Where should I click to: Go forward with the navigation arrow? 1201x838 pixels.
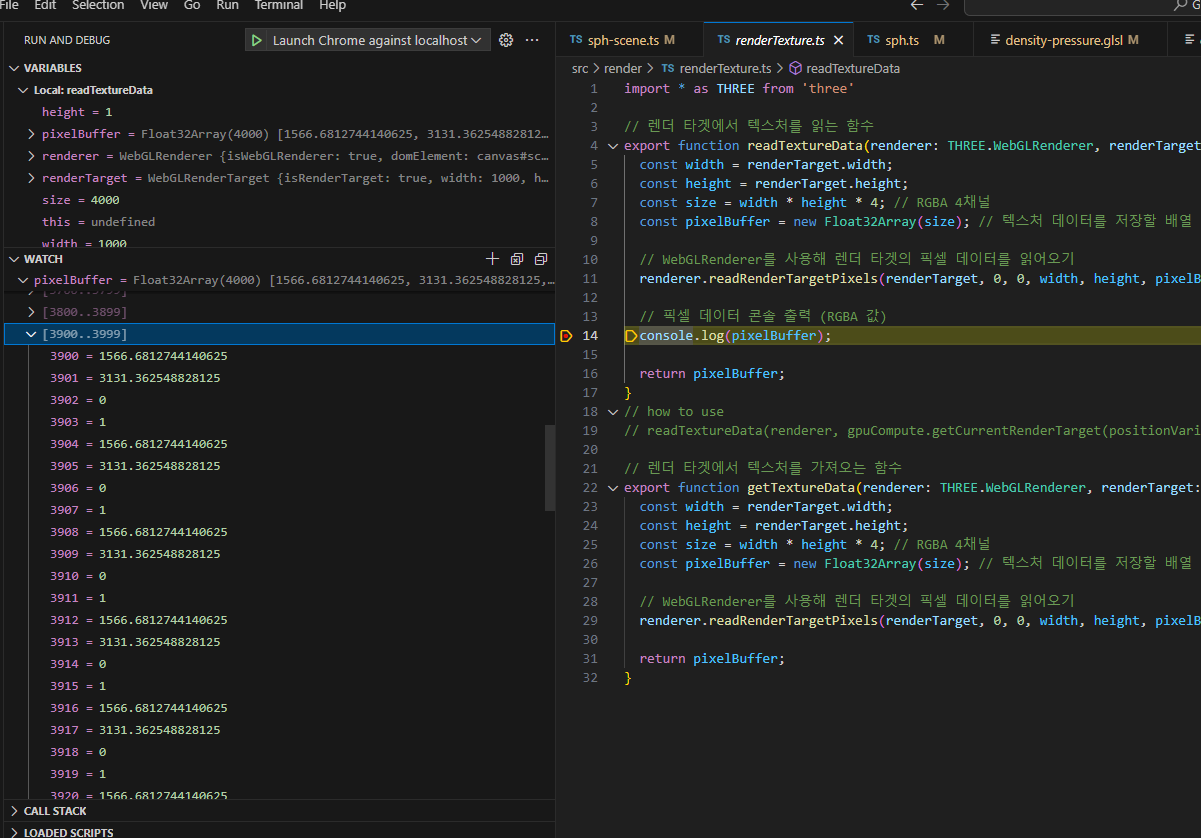pyautogui.click(x=942, y=5)
